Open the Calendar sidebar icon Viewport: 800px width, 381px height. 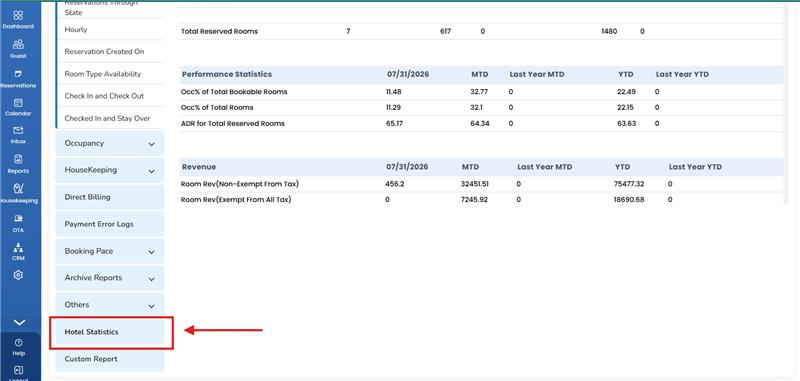point(18,103)
